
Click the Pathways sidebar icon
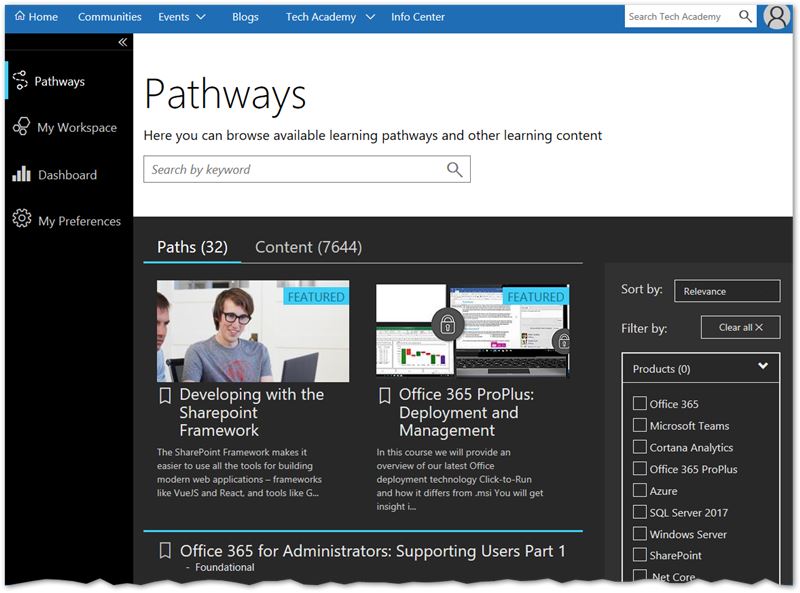(x=20, y=81)
